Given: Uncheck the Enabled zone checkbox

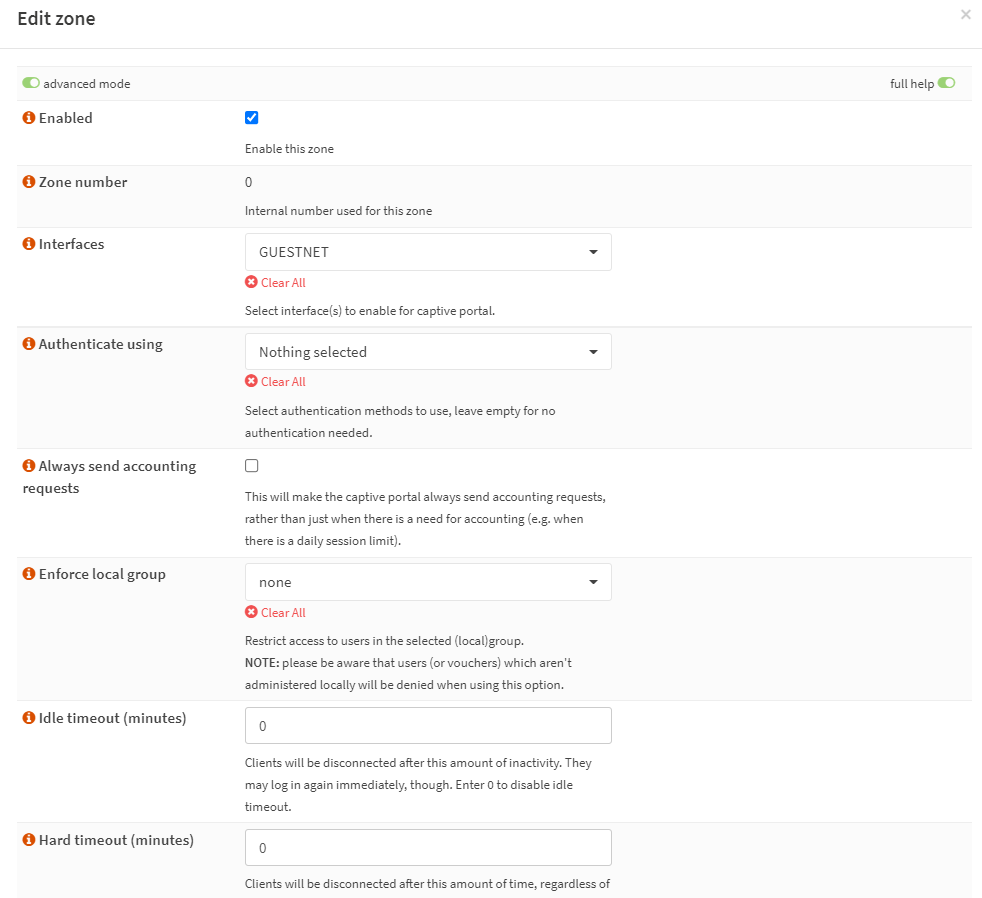Looking at the screenshot, I should [x=252, y=118].
